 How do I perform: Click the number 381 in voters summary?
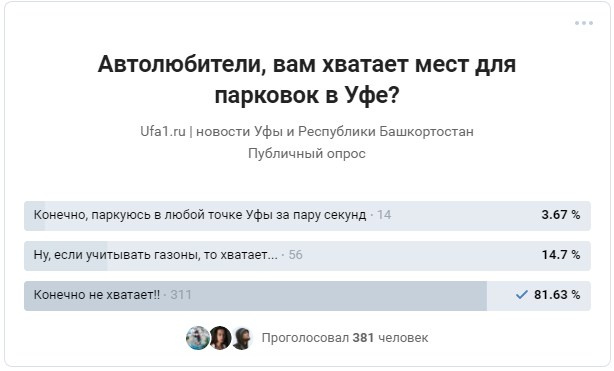(x=363, y=338)
